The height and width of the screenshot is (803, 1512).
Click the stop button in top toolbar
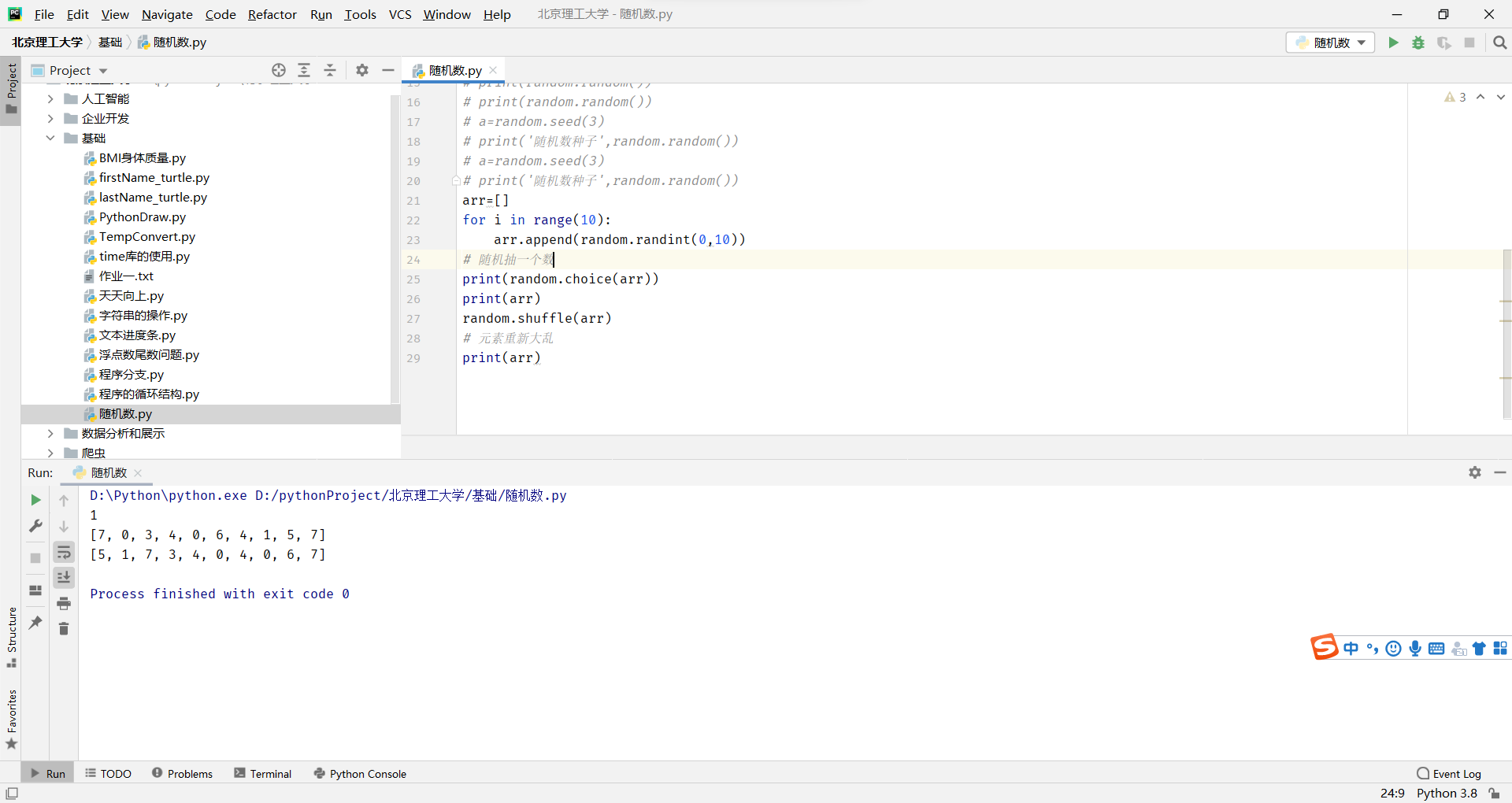click(x=1469, y=43)
